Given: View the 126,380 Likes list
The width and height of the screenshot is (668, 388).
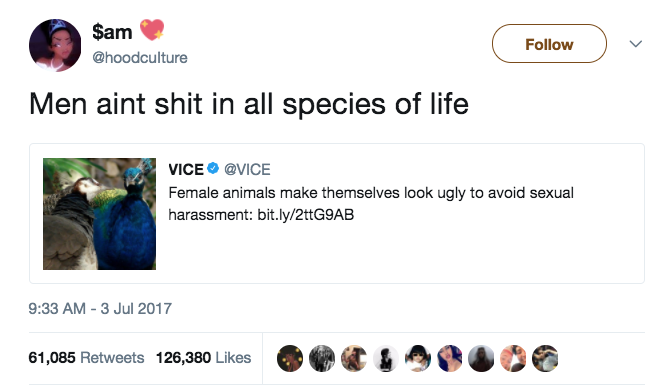Looking at the screenshot, I should point(203,358).
